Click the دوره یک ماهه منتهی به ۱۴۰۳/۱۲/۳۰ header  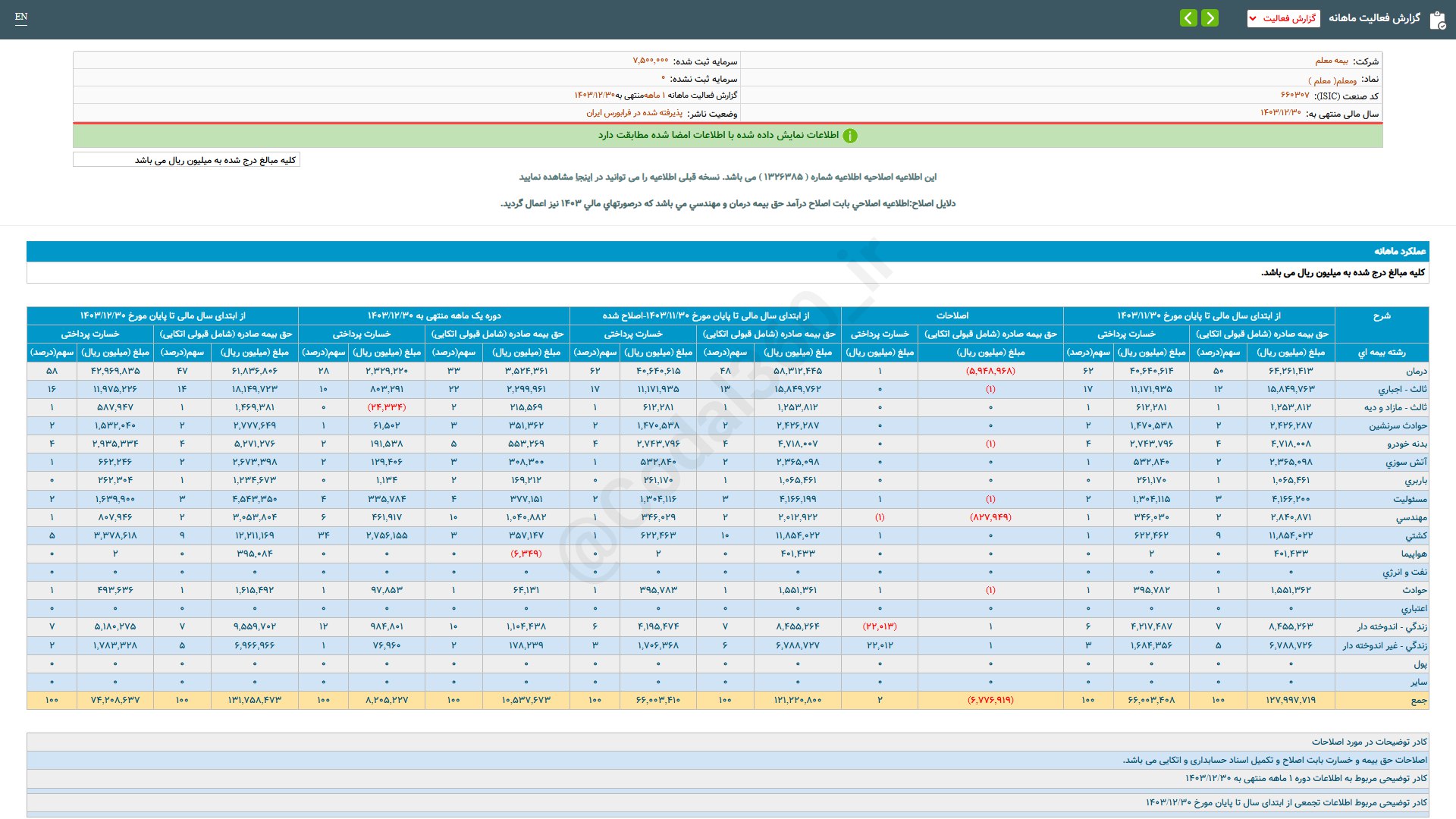point(434,315)
